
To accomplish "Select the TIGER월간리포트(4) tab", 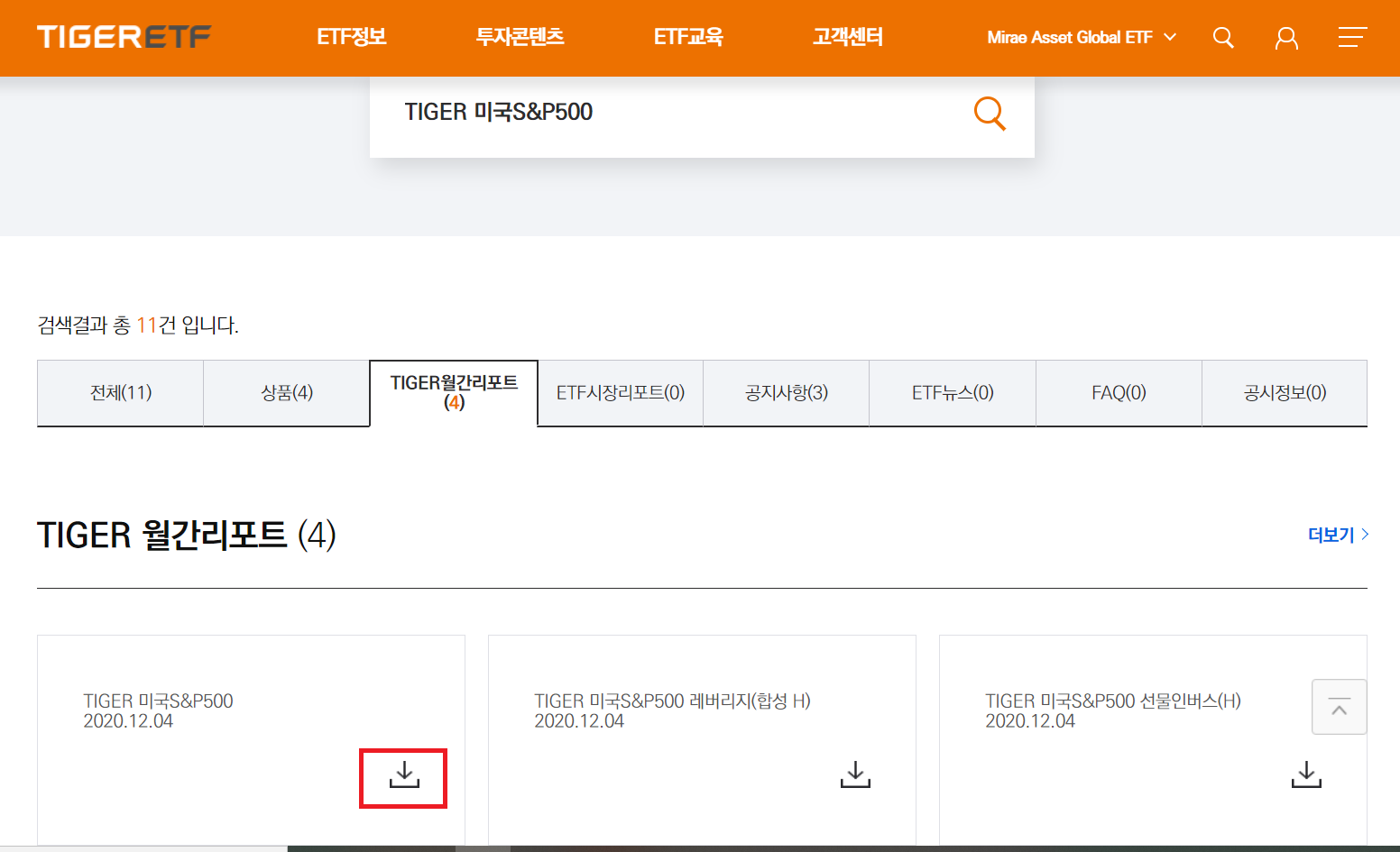I will pos(454,393).
